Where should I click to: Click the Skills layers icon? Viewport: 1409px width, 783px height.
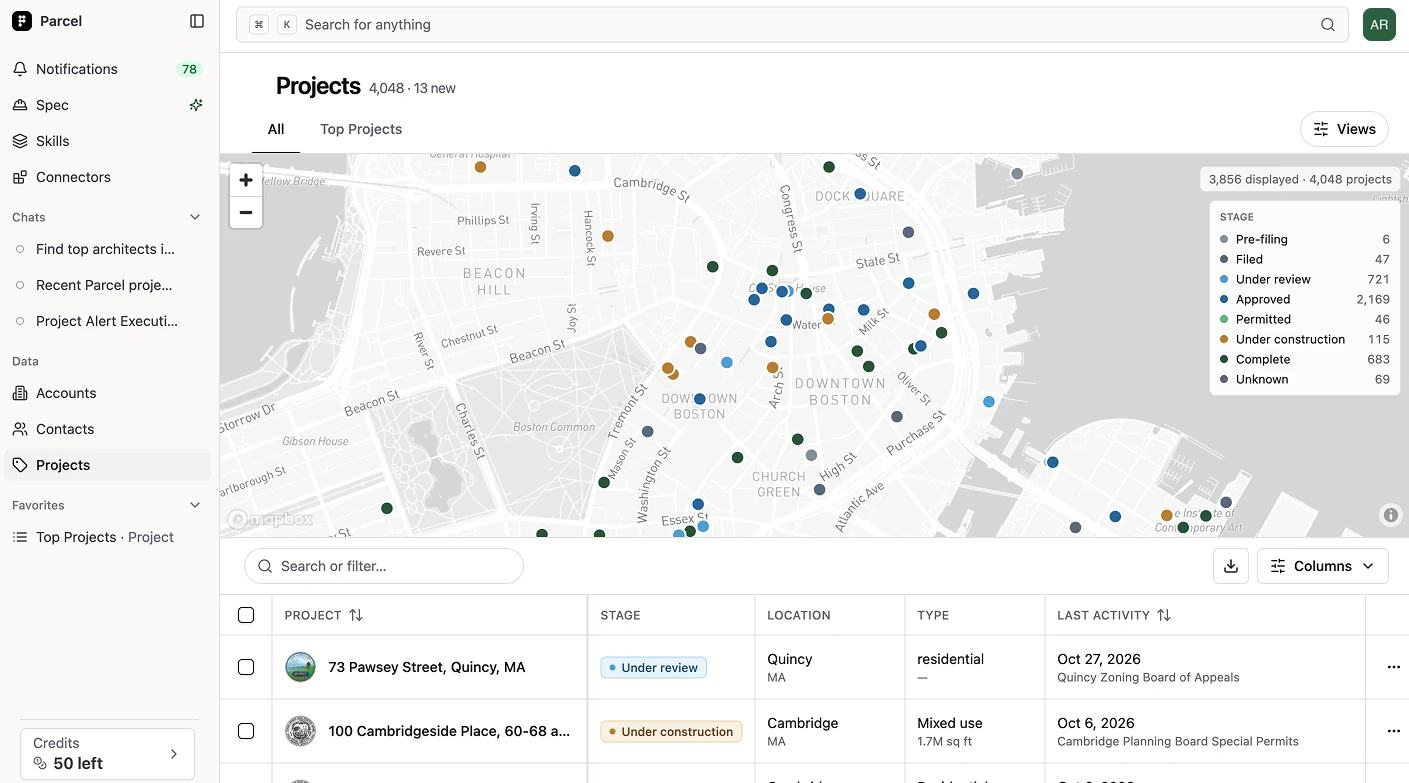(20, 141)
